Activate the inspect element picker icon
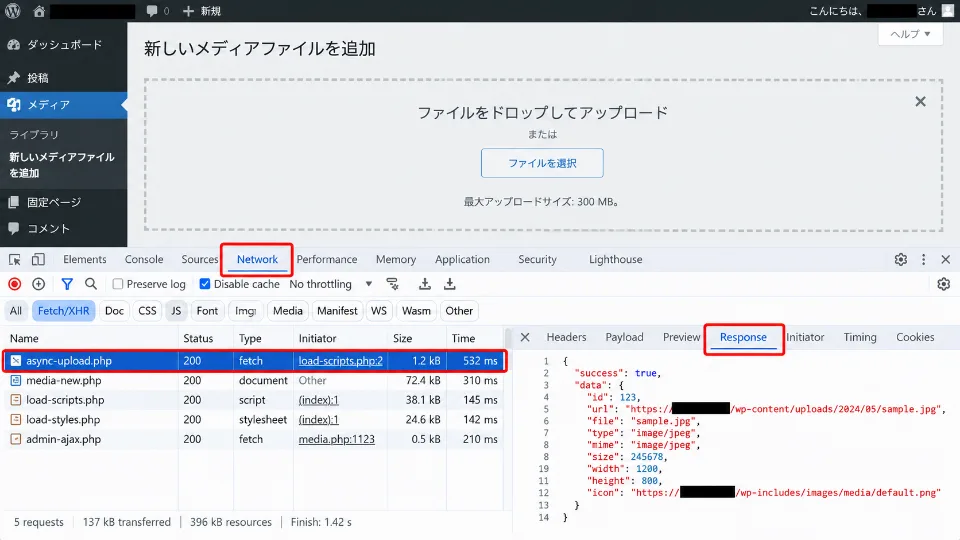 pos(15,260)
